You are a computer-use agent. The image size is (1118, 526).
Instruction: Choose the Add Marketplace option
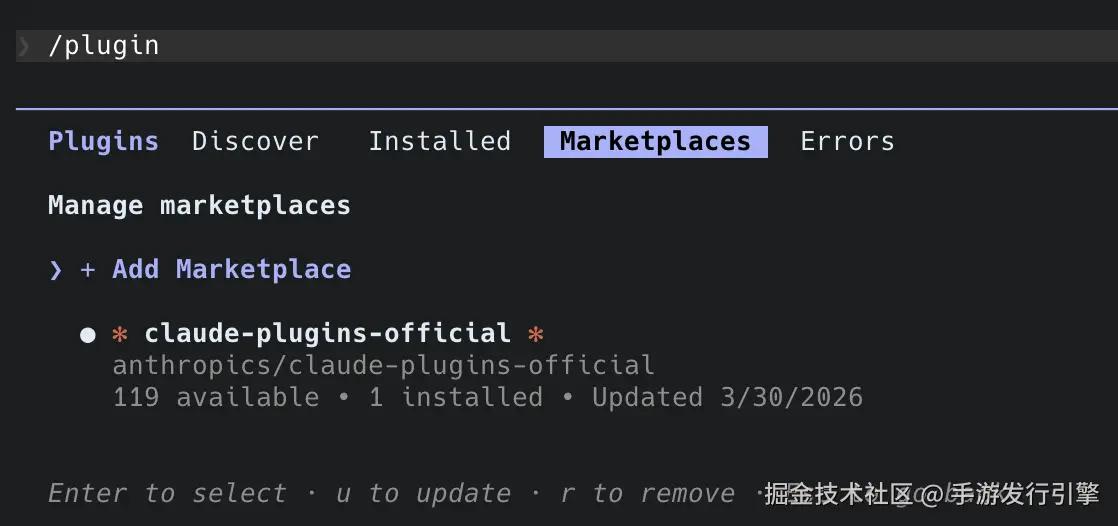pos(231,270)
